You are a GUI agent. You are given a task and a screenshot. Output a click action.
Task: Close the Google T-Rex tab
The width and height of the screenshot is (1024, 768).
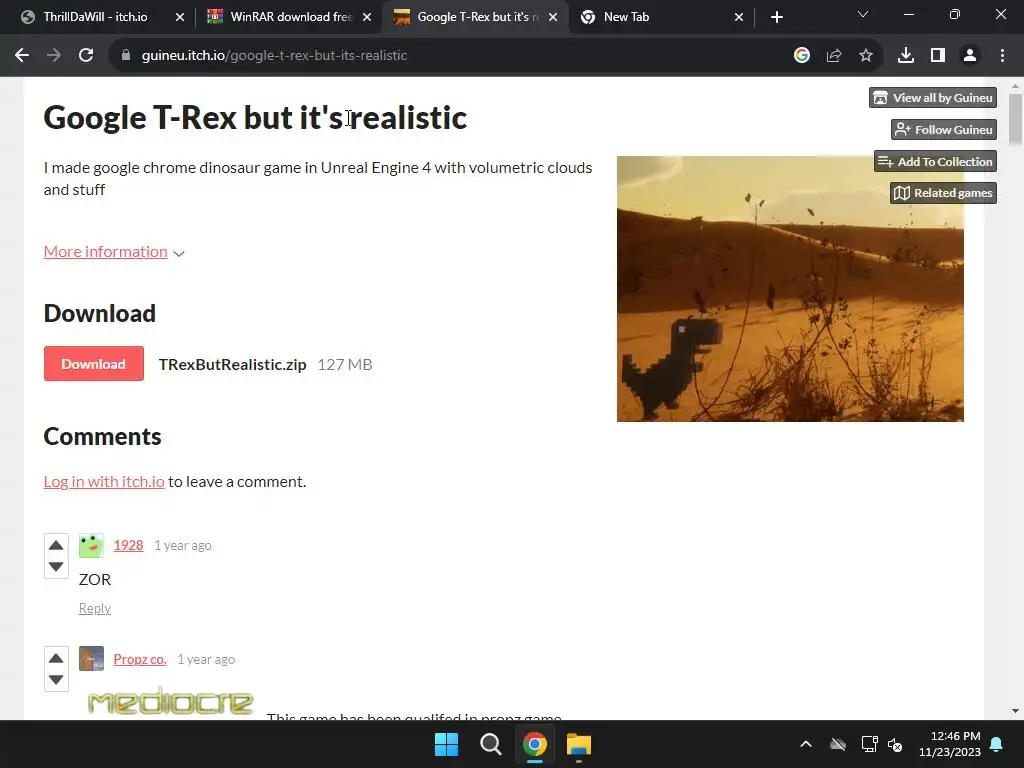click(x=553, y=17)
